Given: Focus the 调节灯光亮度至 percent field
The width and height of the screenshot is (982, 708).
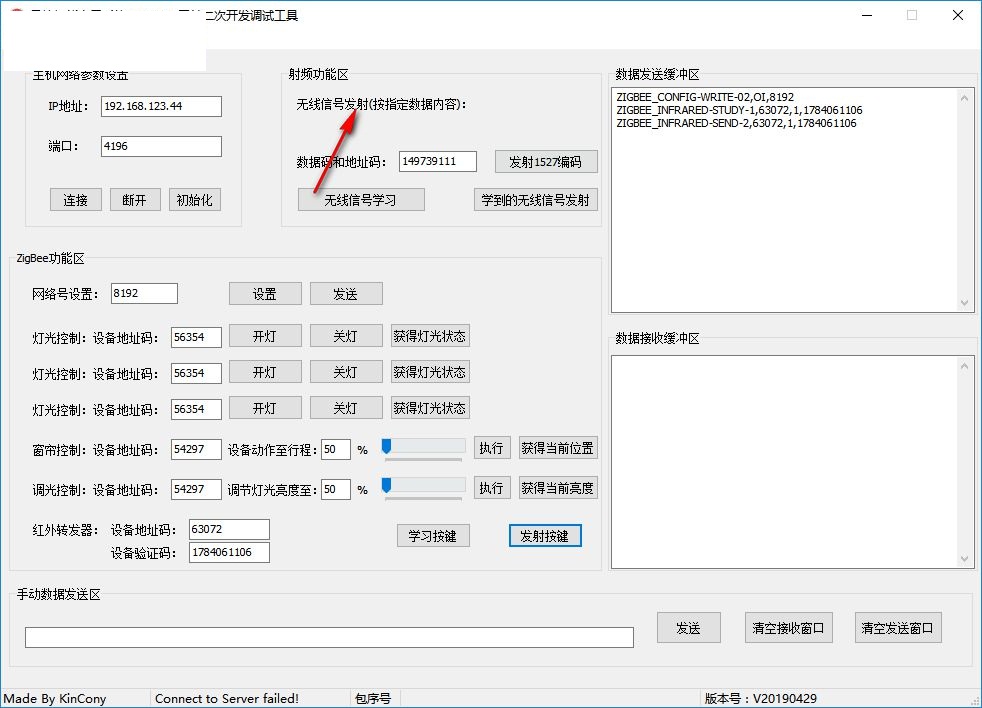Looking at the screenshot, I should tap(336, 489).
